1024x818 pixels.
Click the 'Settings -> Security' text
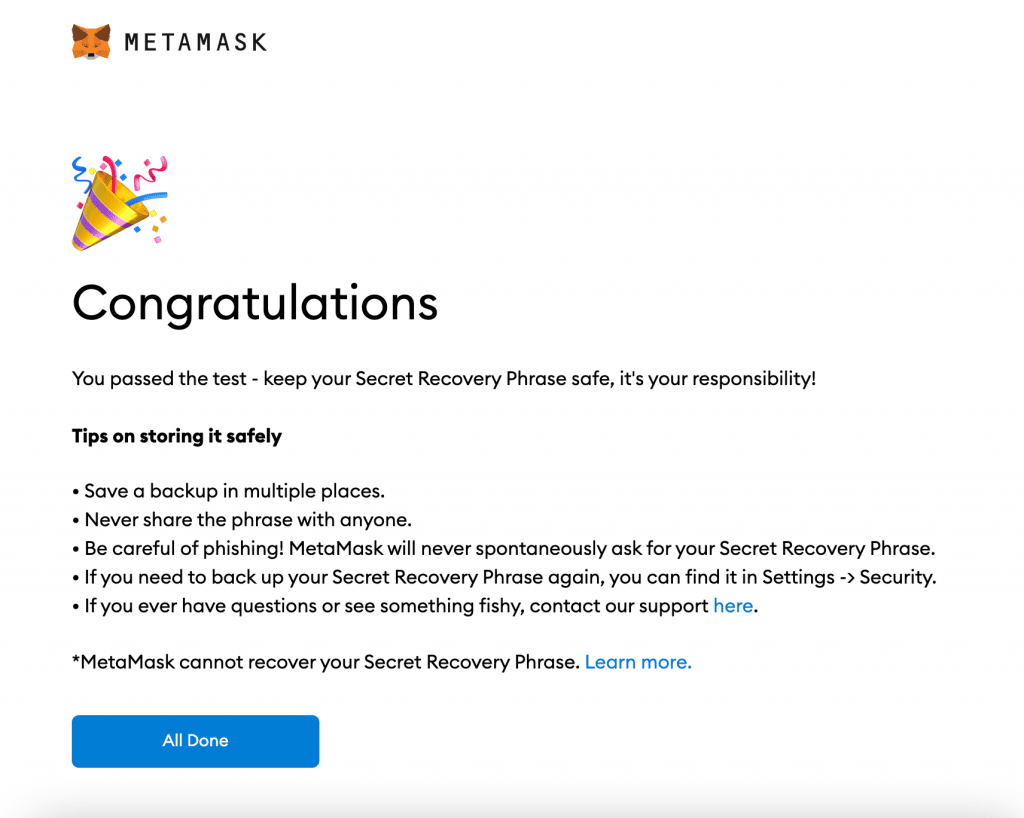[849, 577]
